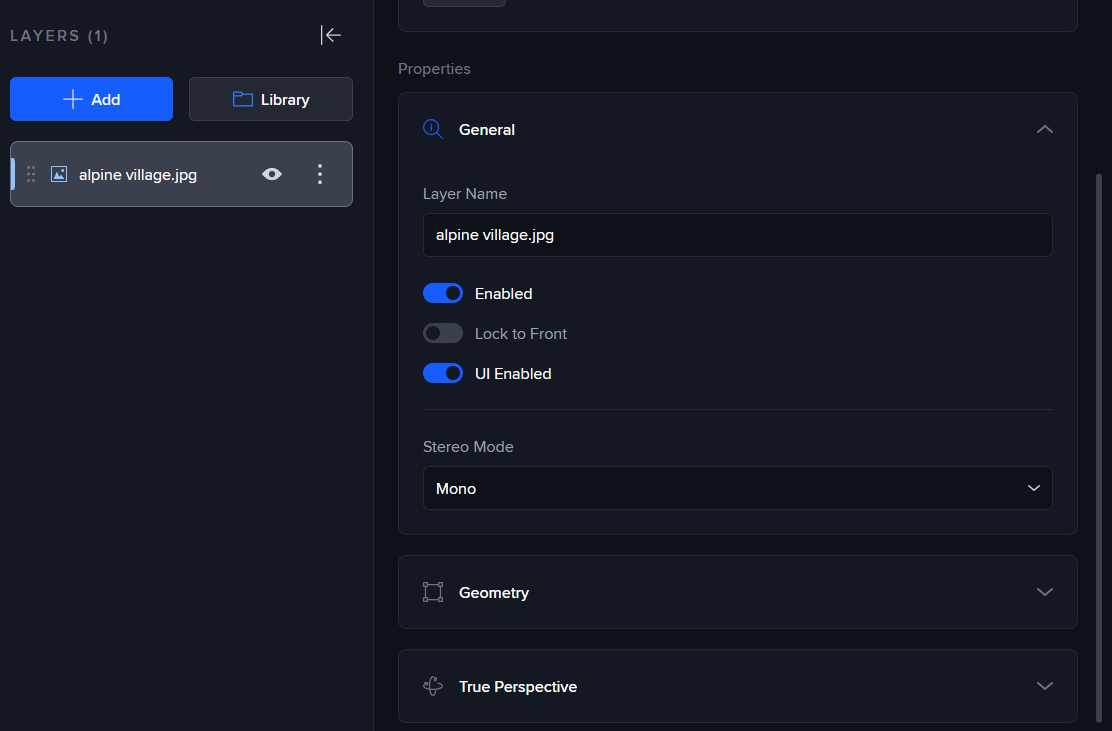The height and width of the screenshot is (731, 1112).
Task: Open the layer Library
Action: point(271,99)
